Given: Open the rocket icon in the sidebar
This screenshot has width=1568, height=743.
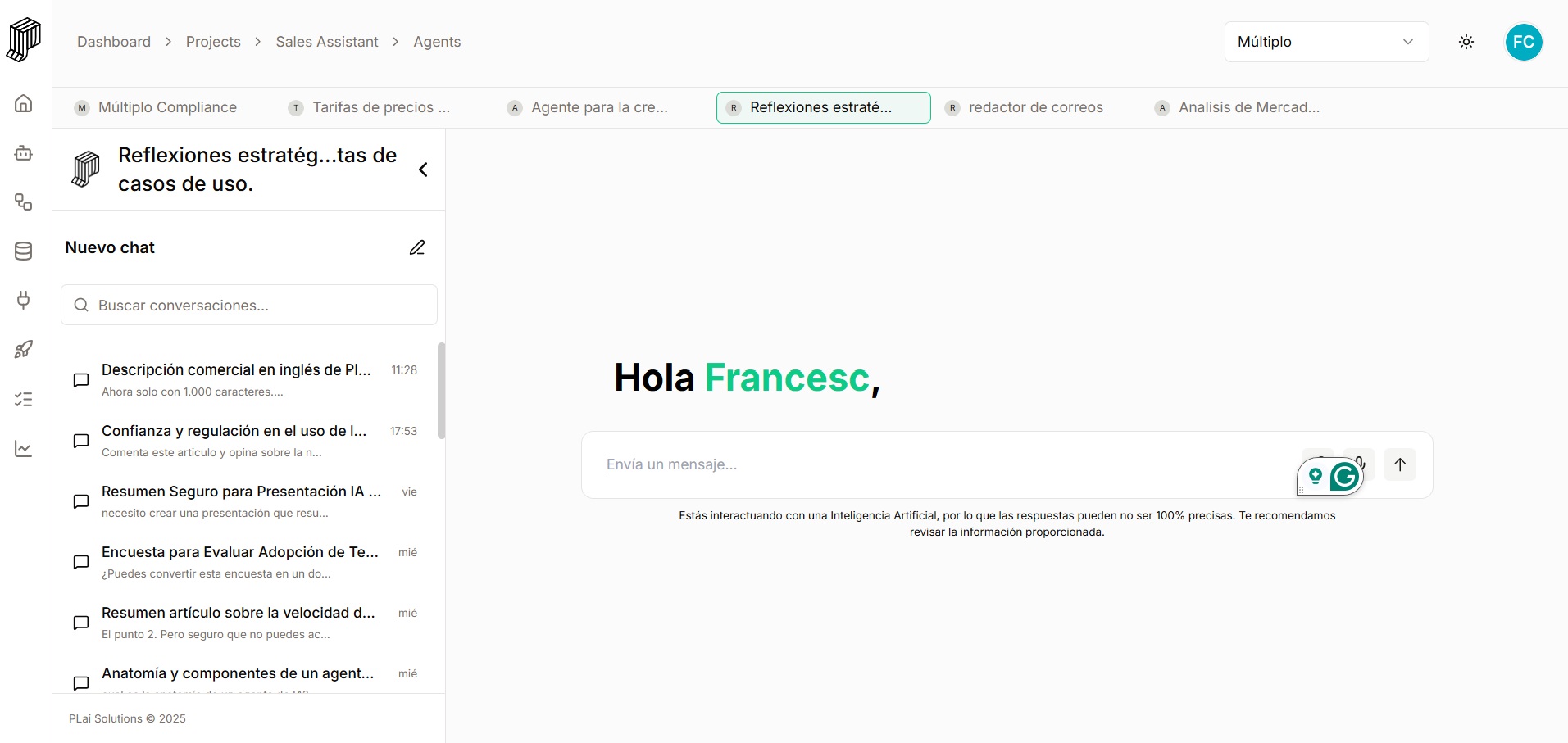Looking at the screenshot, I should point(24,350).
